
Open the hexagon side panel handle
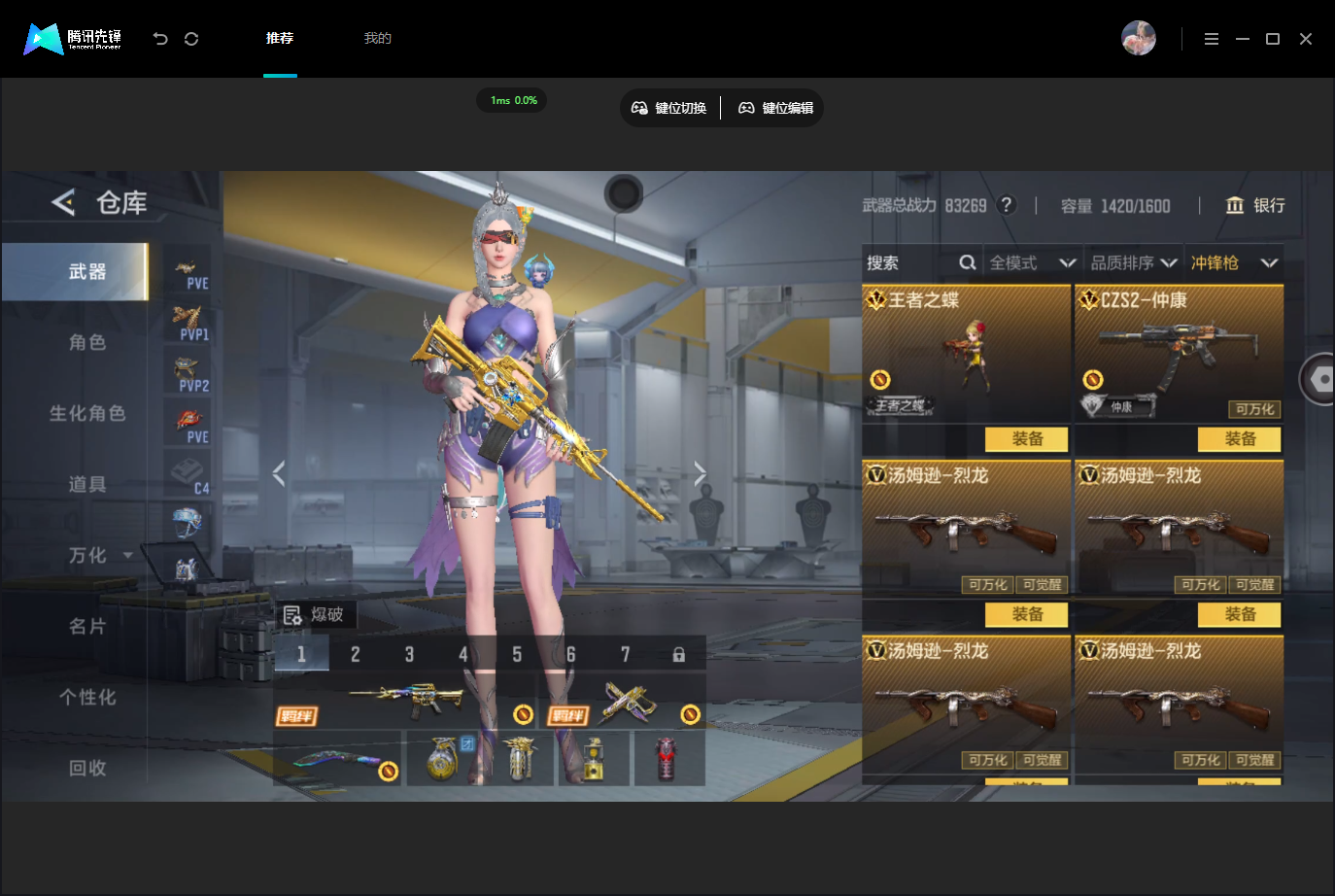[1318, 379]
